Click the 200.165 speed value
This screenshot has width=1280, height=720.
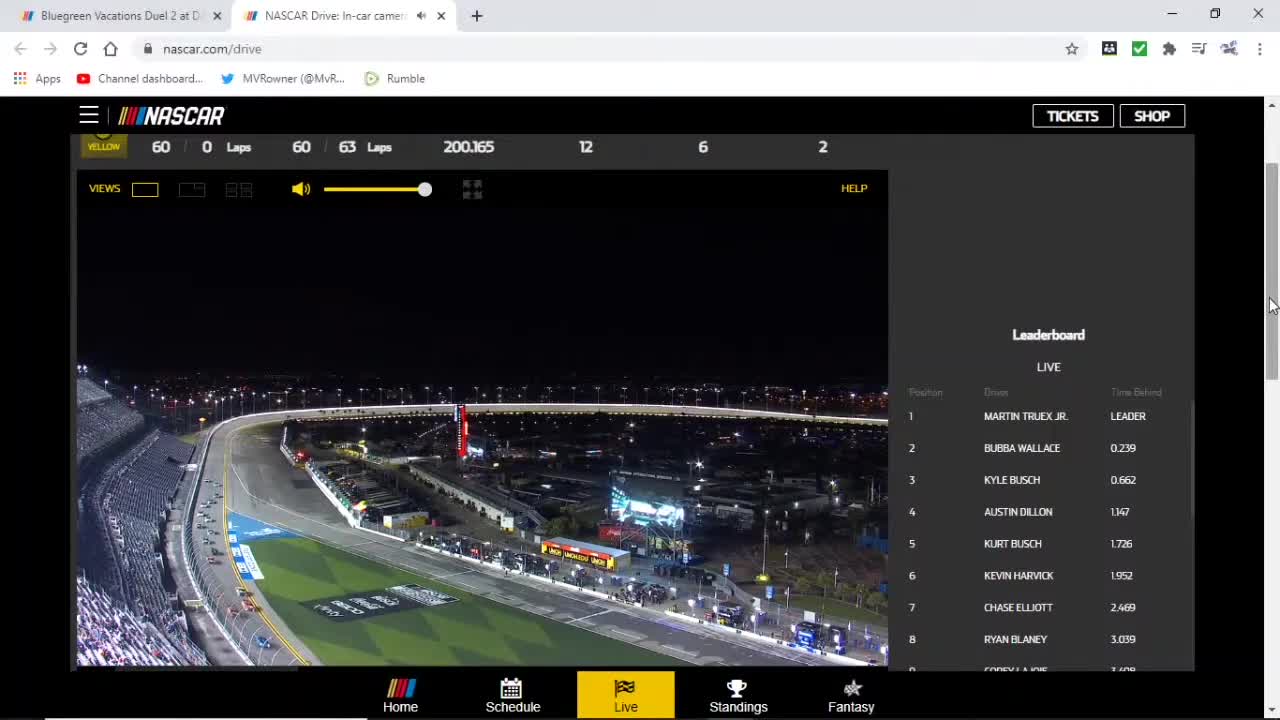[469, 147]
